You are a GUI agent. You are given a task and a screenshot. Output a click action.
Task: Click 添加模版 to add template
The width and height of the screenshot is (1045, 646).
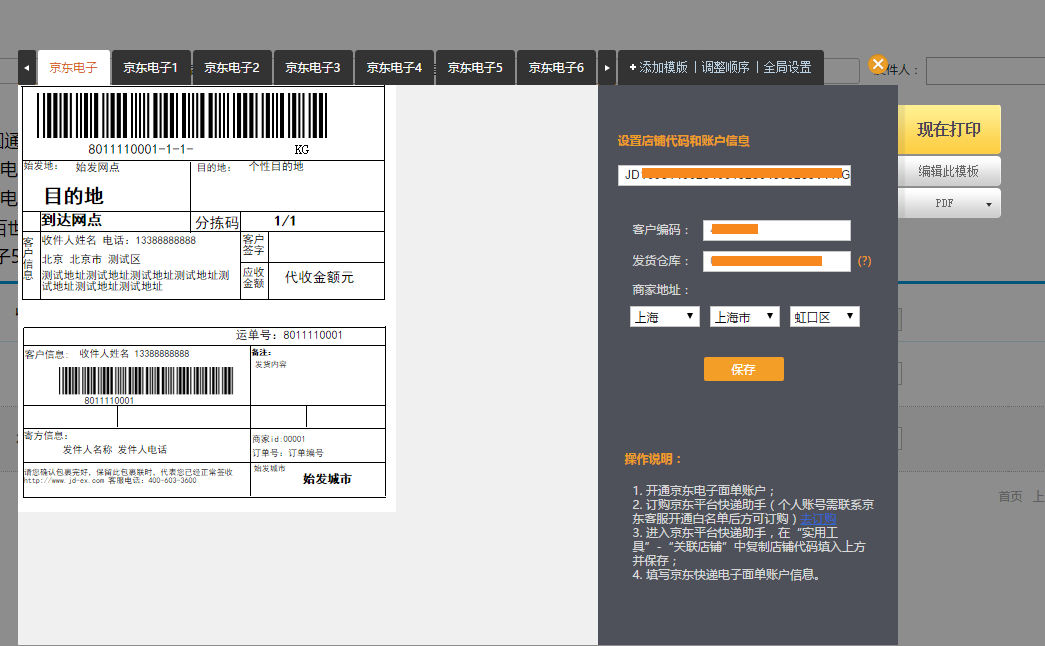coord(659,68)
